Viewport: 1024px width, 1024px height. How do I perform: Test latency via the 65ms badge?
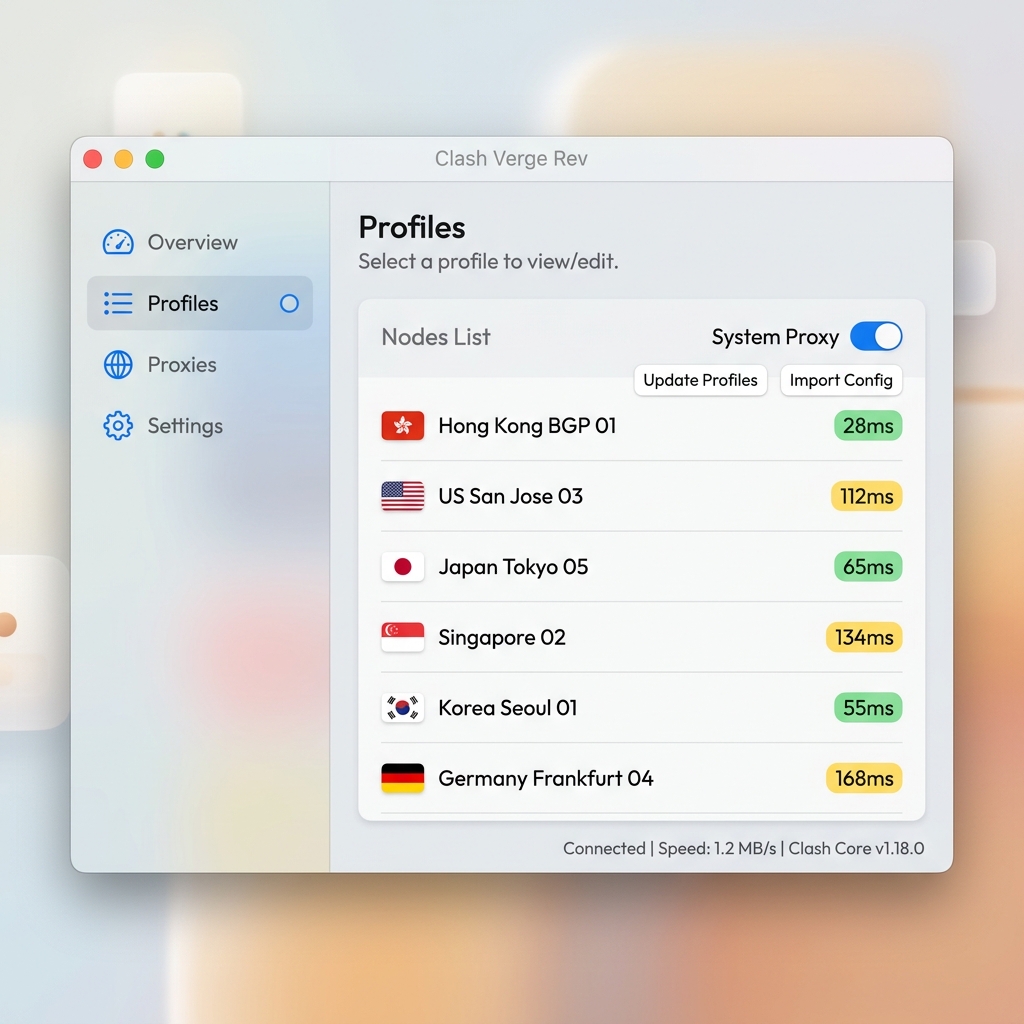(868, 567)
